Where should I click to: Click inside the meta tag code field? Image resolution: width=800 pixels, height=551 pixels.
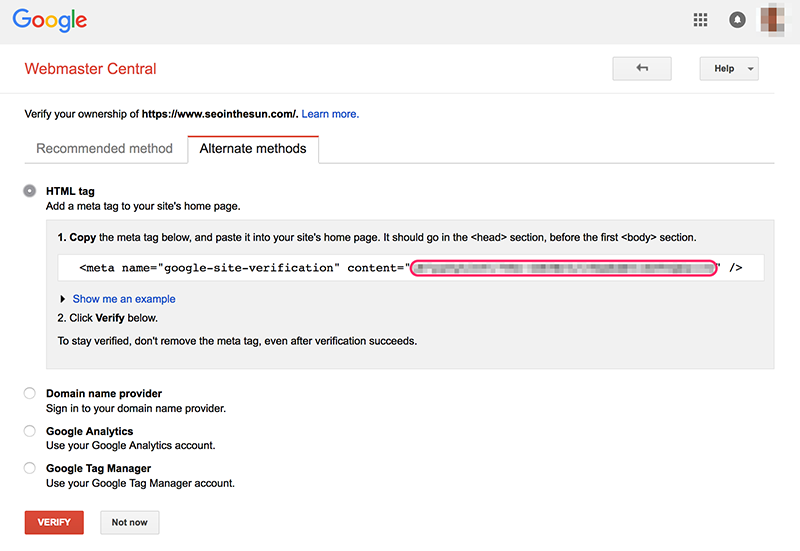point(411,268)
